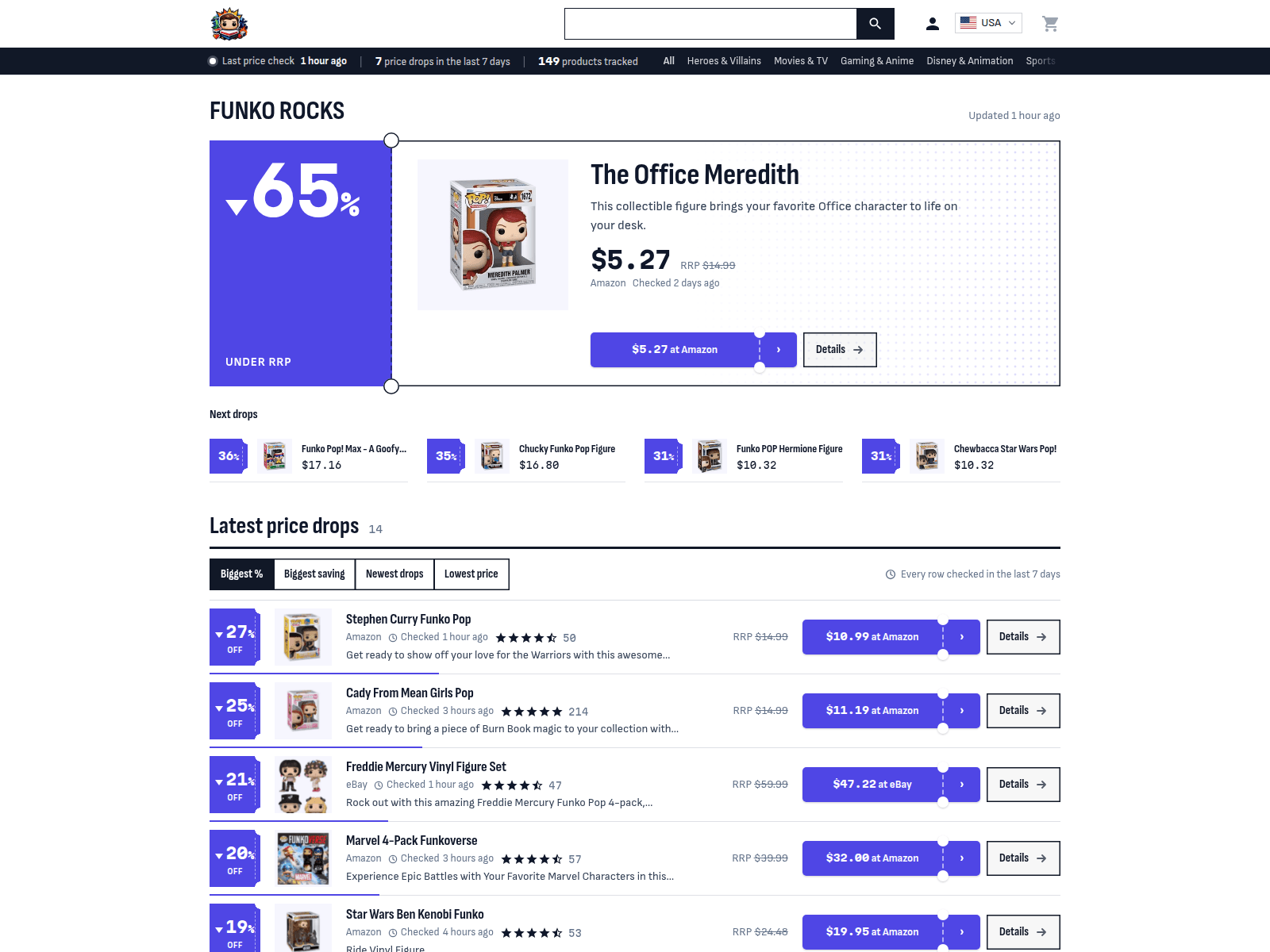Open the USA country selector dropdown

tap(988, 23)
